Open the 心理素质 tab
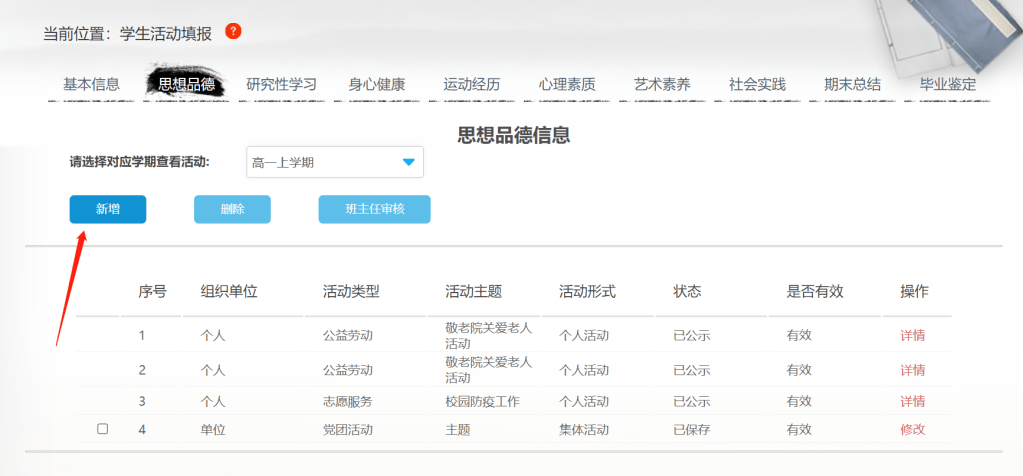Screen dimensions: 1023x476 567,85
